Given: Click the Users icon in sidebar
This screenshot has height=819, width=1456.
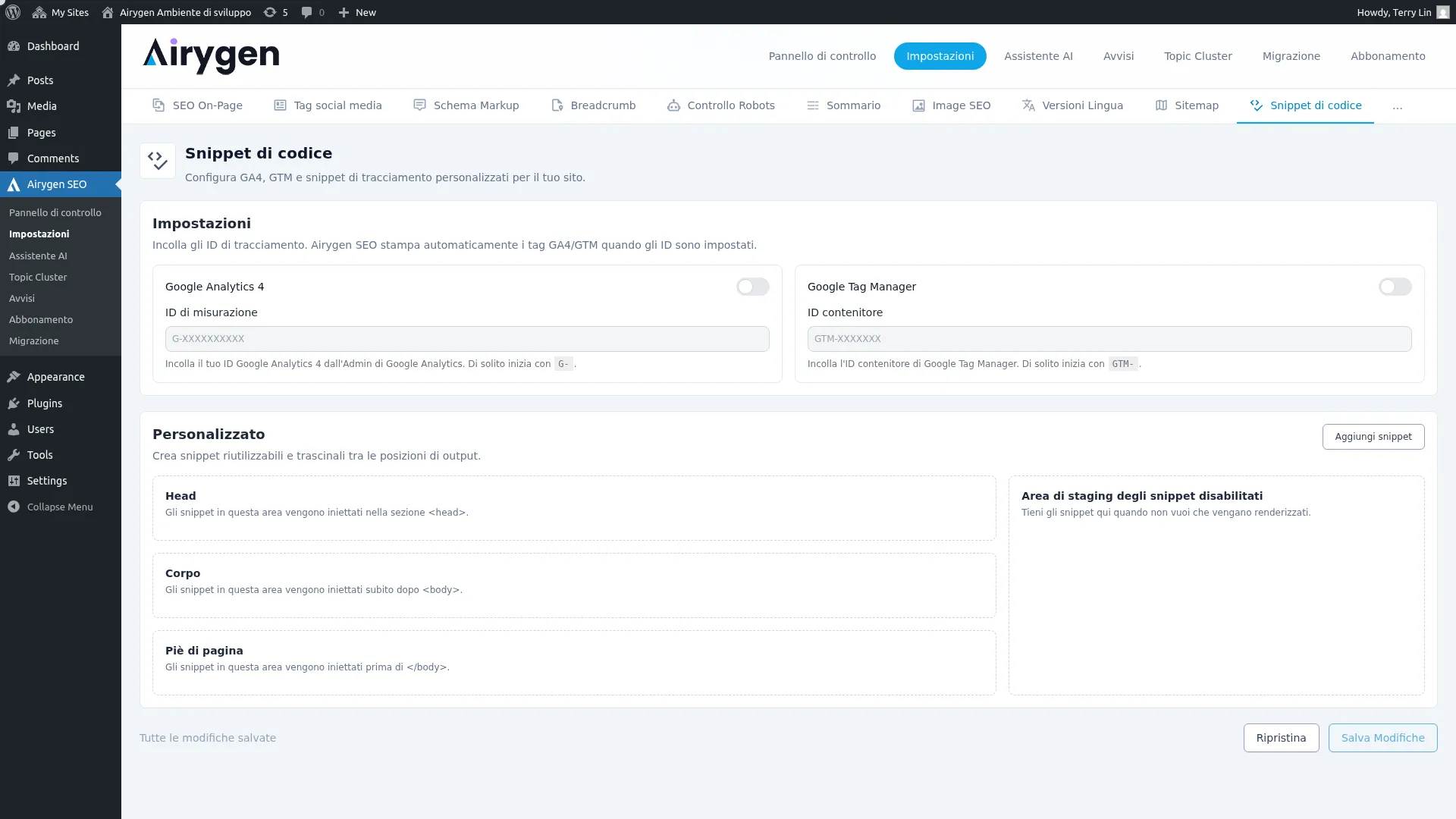Looking at the screenshot, I should click(14, 429).
